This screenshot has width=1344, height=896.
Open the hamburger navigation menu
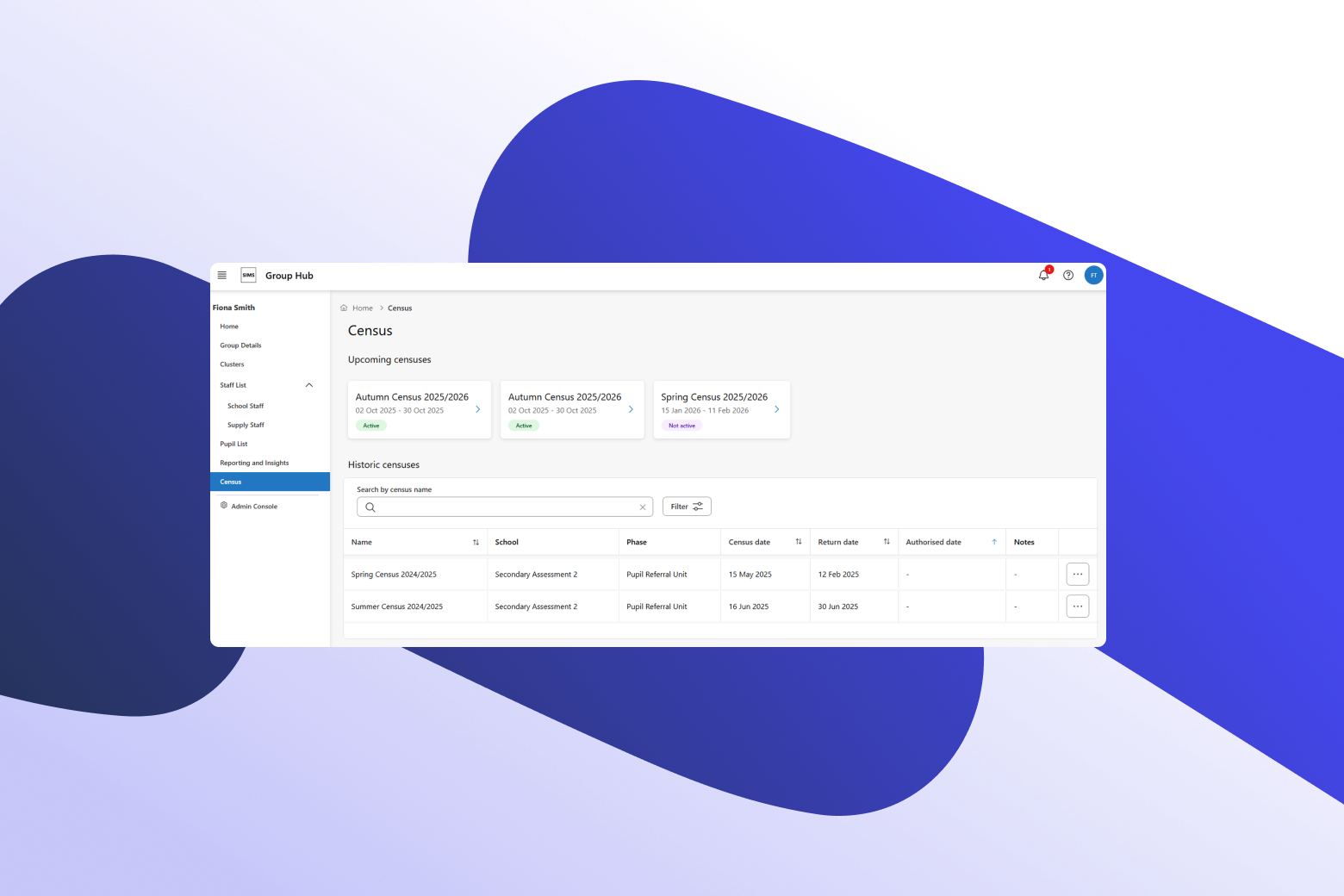point(222,276)
